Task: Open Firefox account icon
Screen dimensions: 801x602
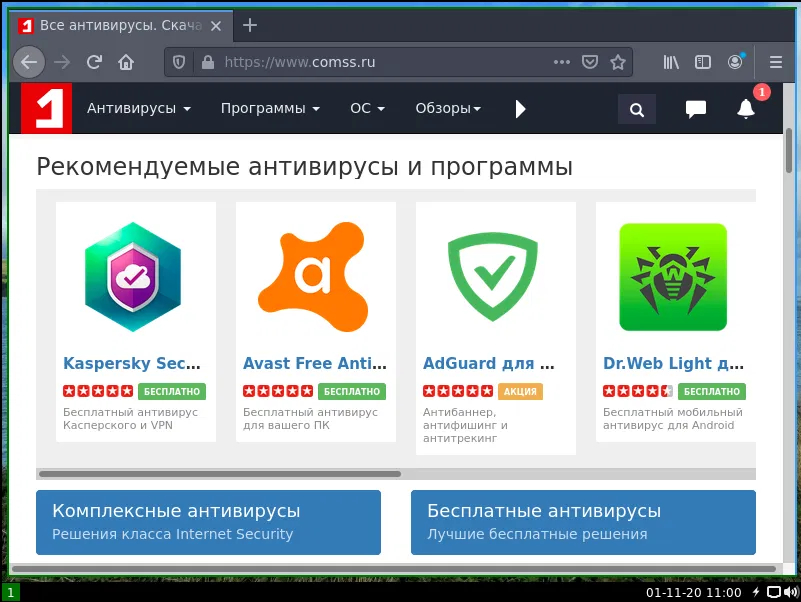Action: [x=735, y=62]
